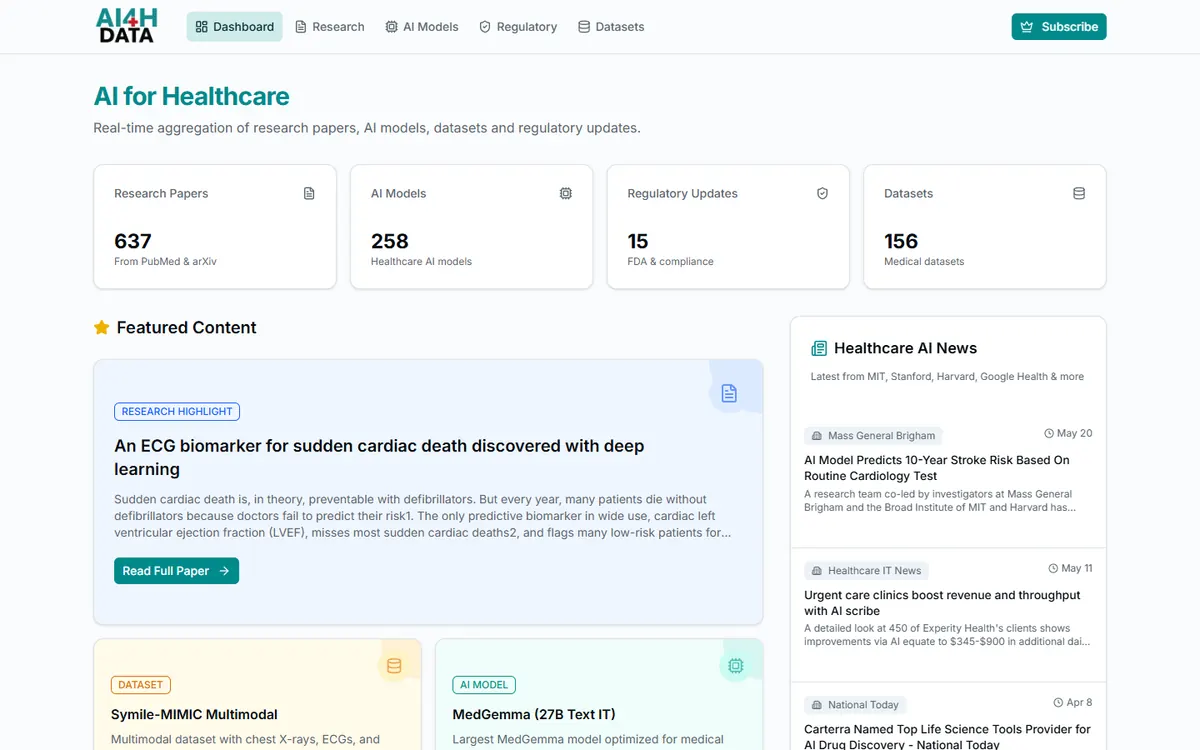The height and width of the screenshot is (750, 1200).
Task: Click the Apr 8 date stamp
Action: (1073, 702)
